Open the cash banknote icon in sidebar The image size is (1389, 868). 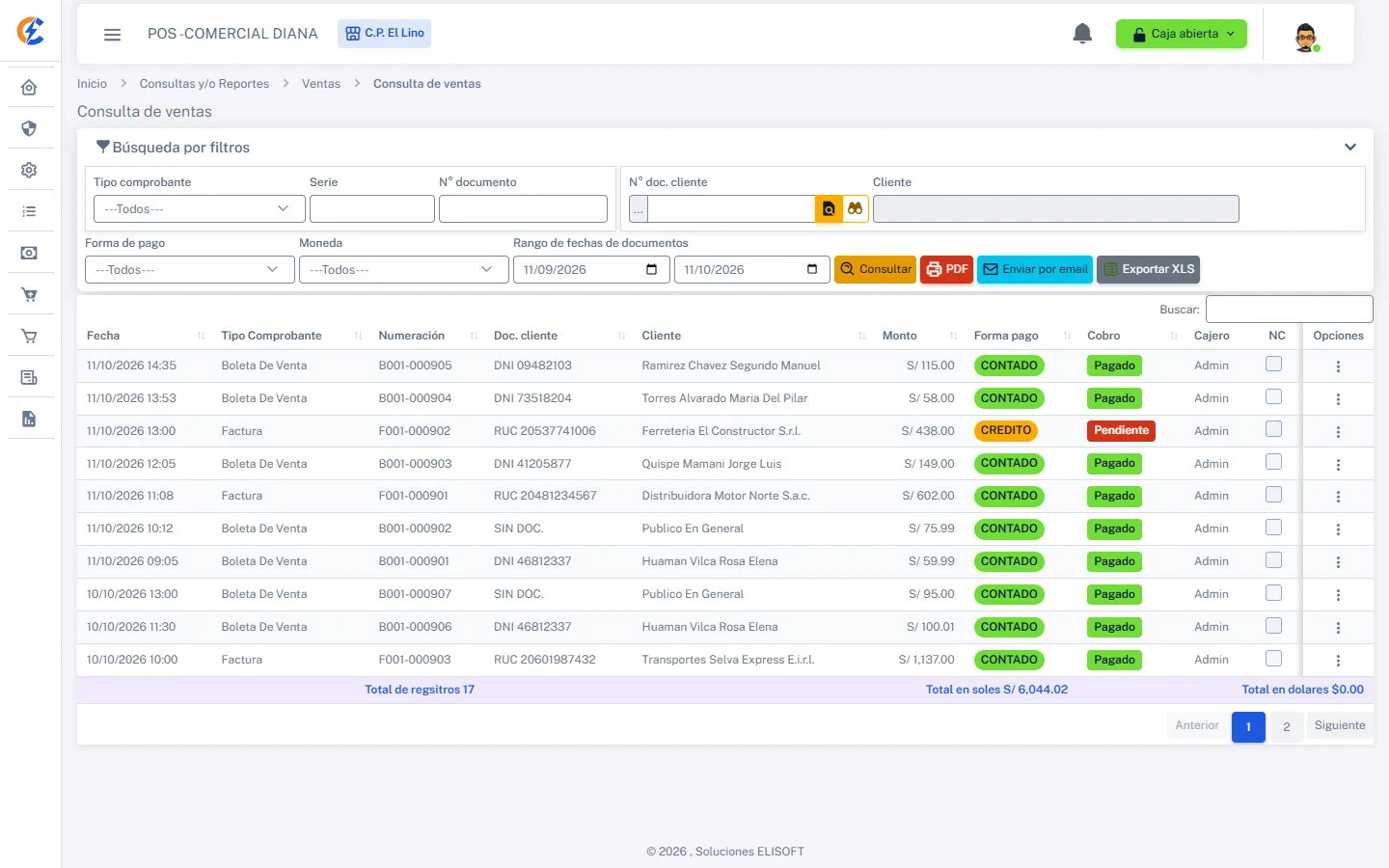tap(29, 253)
